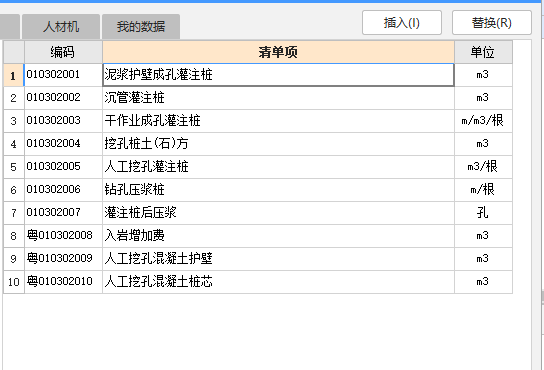Select 入岩增加费 item
Image resolution: width=544 pixels, height=370 pixels.
(278, 235)
